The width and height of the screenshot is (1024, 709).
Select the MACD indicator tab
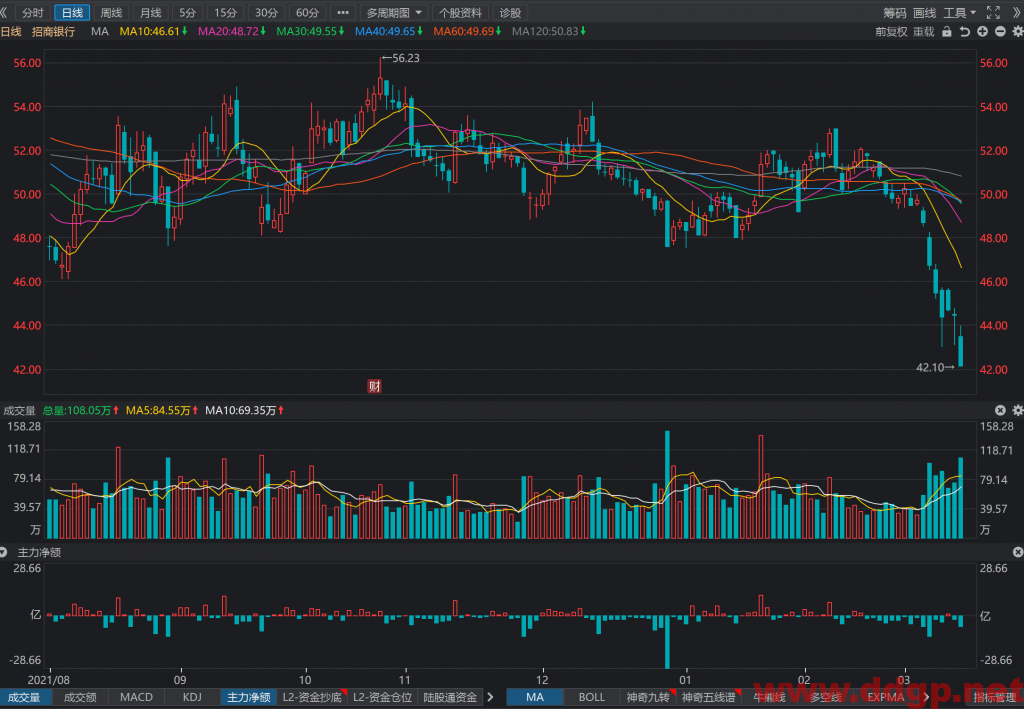[136, 697]
